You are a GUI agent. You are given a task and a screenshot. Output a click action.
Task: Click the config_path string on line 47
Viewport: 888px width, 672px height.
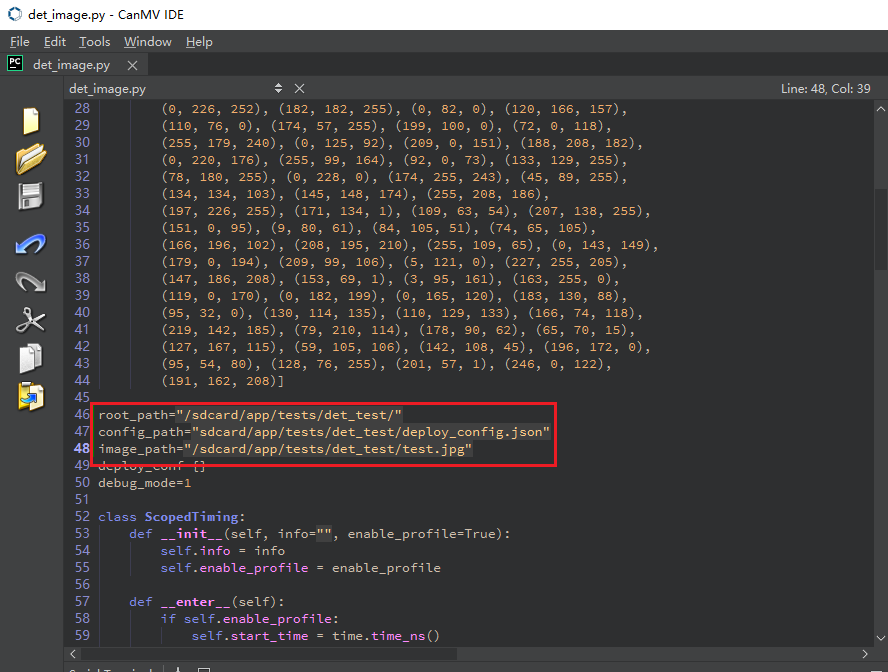[371, 432]
